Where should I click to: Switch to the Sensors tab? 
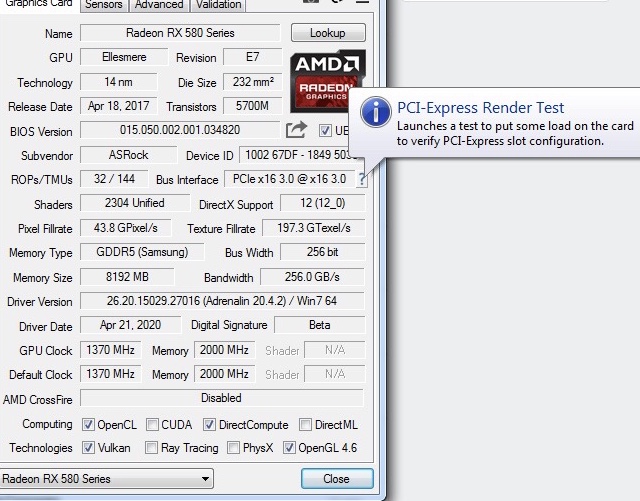point(104,5)
